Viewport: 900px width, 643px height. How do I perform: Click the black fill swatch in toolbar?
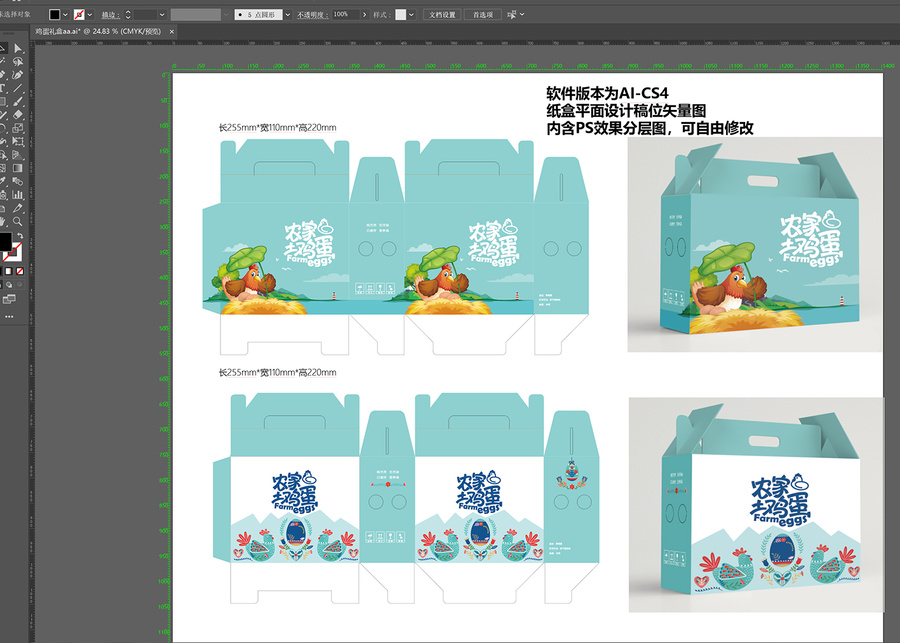[4, 241]
